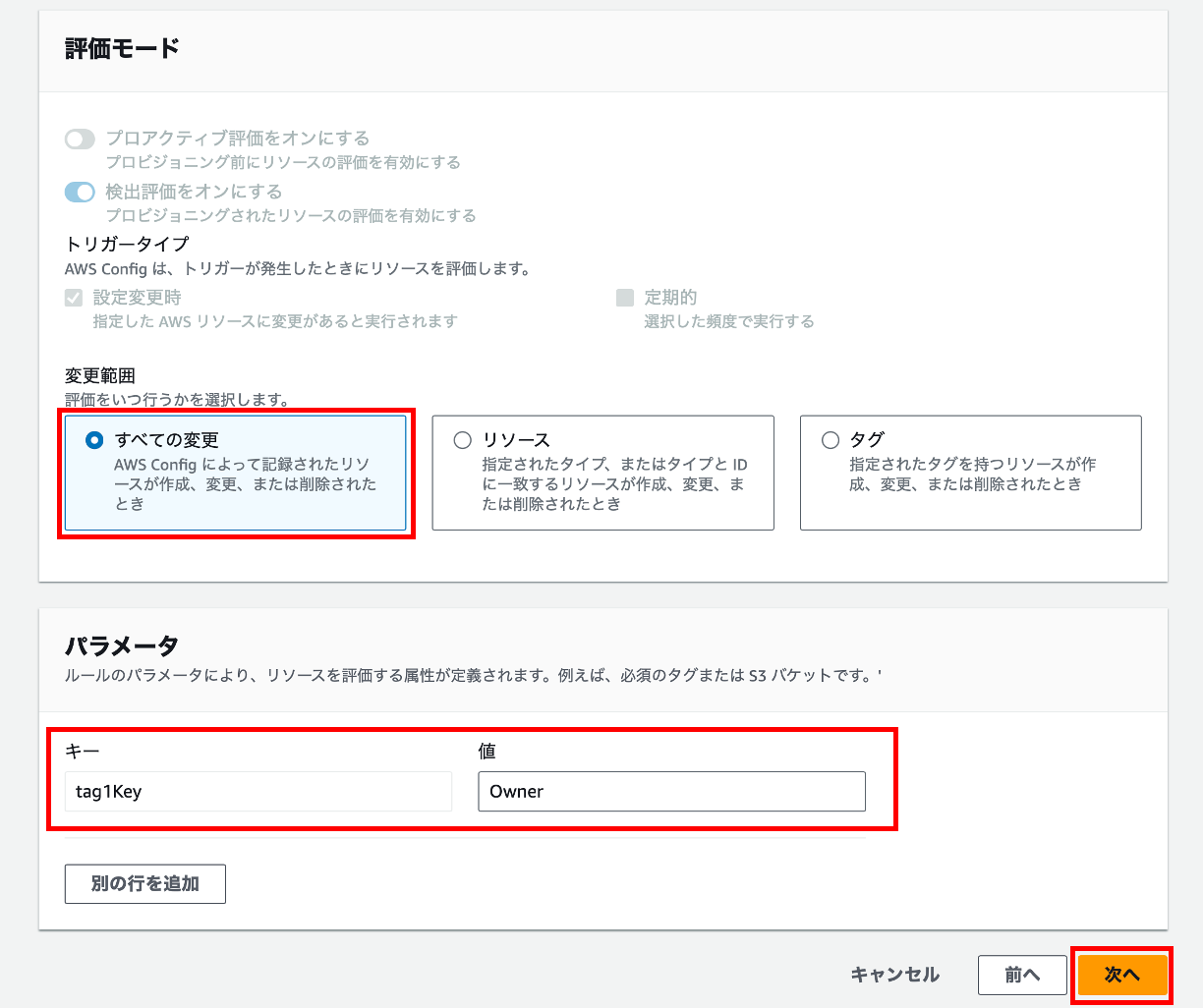This screenshot has width=1203, height=1008.
Task: Proceed with the 次へ button
Action: point(1121,975)
